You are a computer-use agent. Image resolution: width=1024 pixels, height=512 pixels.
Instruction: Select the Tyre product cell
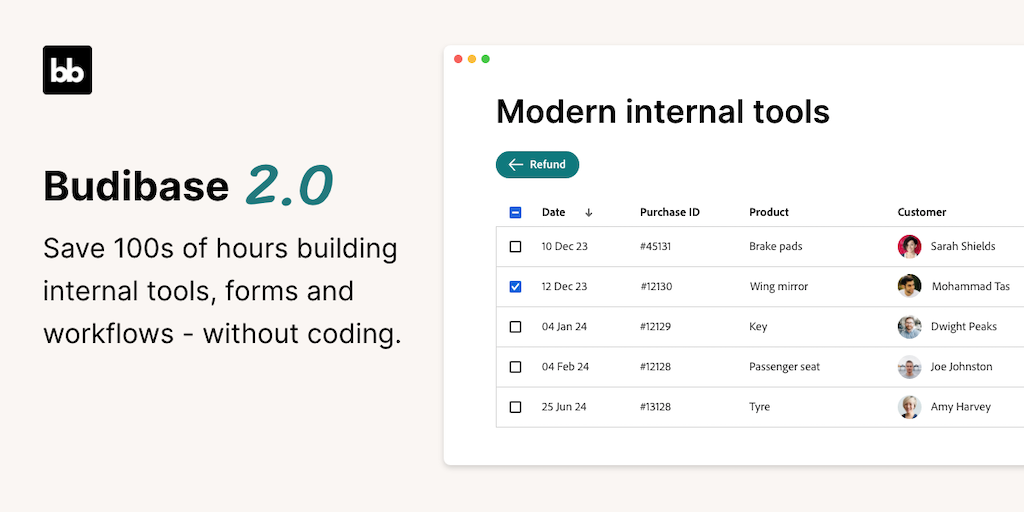click(x=760, y=407)
